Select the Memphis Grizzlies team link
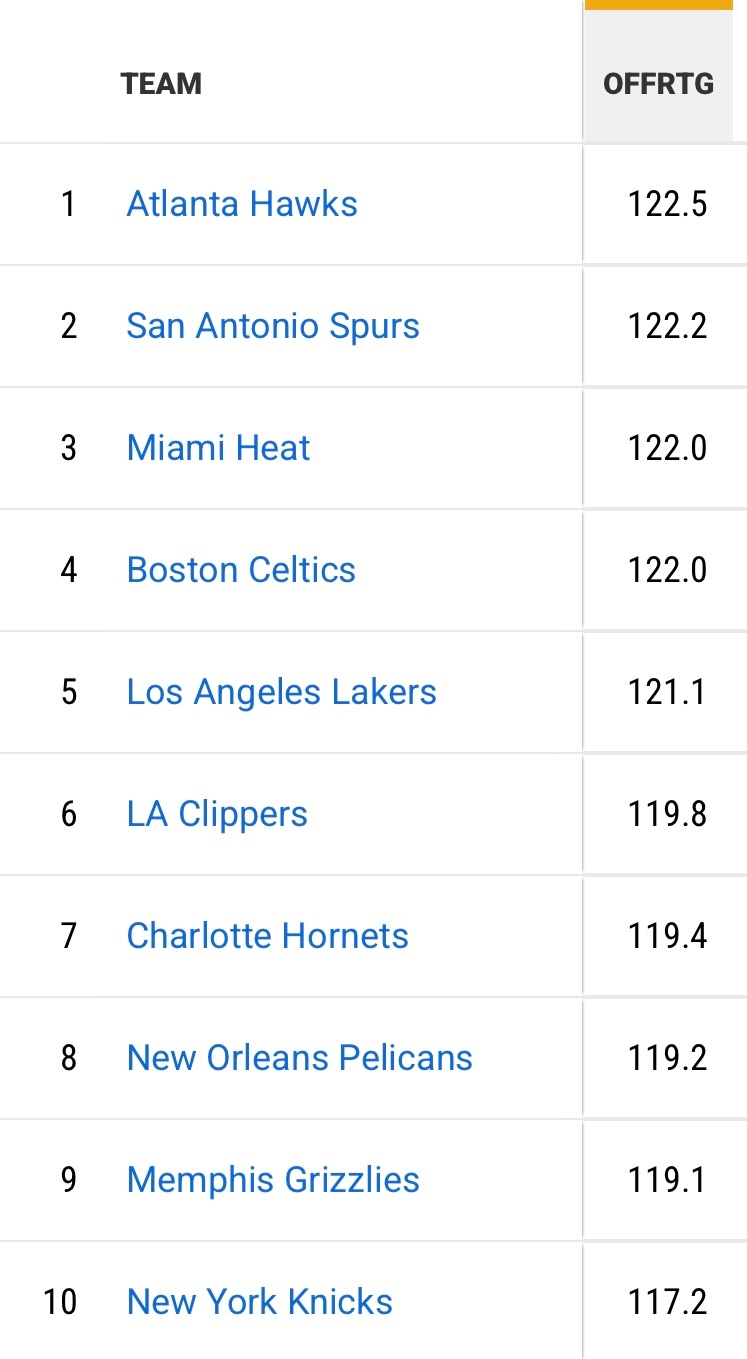The width and height of the screenshot is (747, 1359). [273, 1180]
